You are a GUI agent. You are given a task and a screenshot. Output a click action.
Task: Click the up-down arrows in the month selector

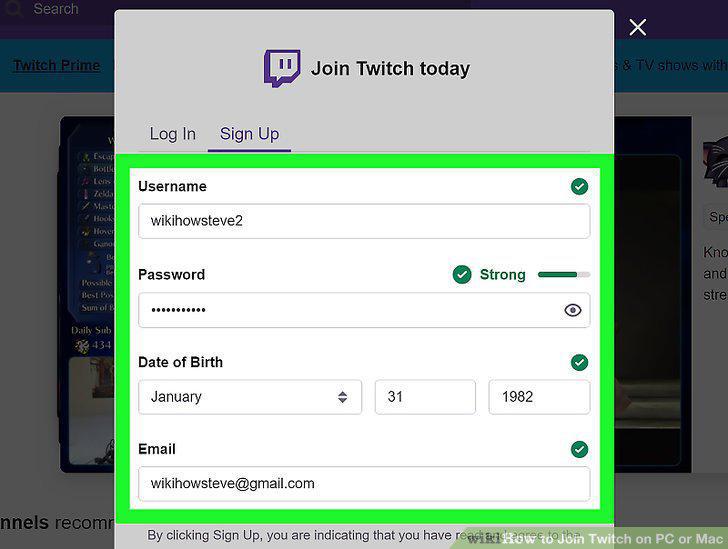tap(342, 397)
